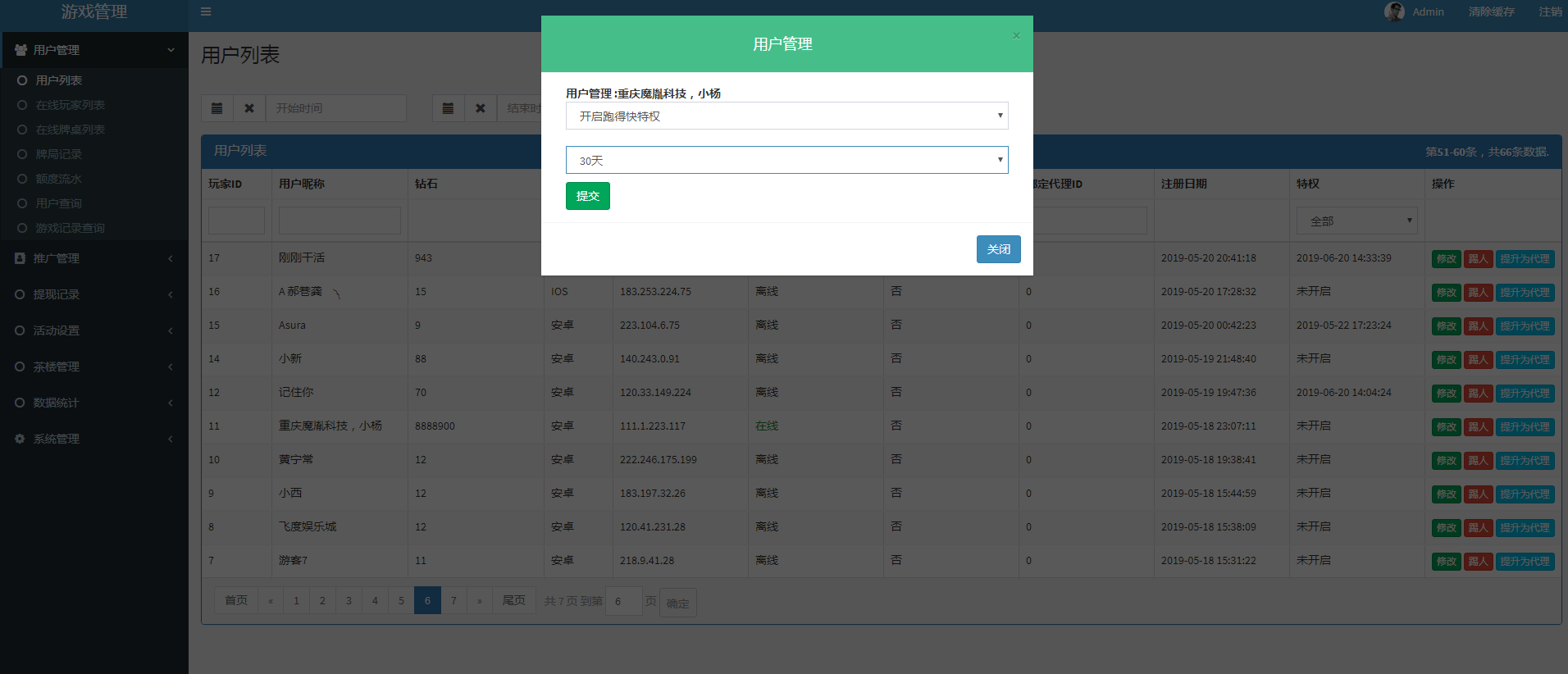Viewport: 1568px width, 674px height.
Task: Clear the start time with the × icon
Action: click(249, 108)
